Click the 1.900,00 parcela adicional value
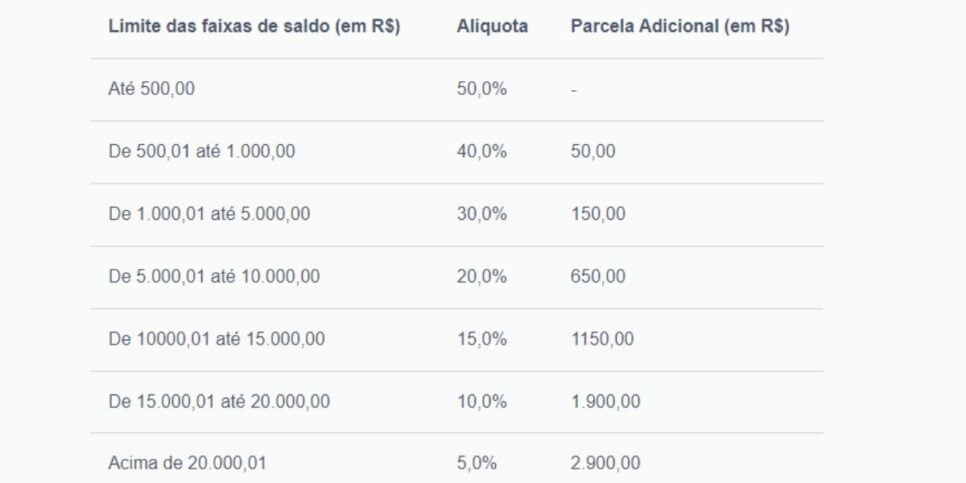Screen dimensions: 966x483 click(606, 402)
